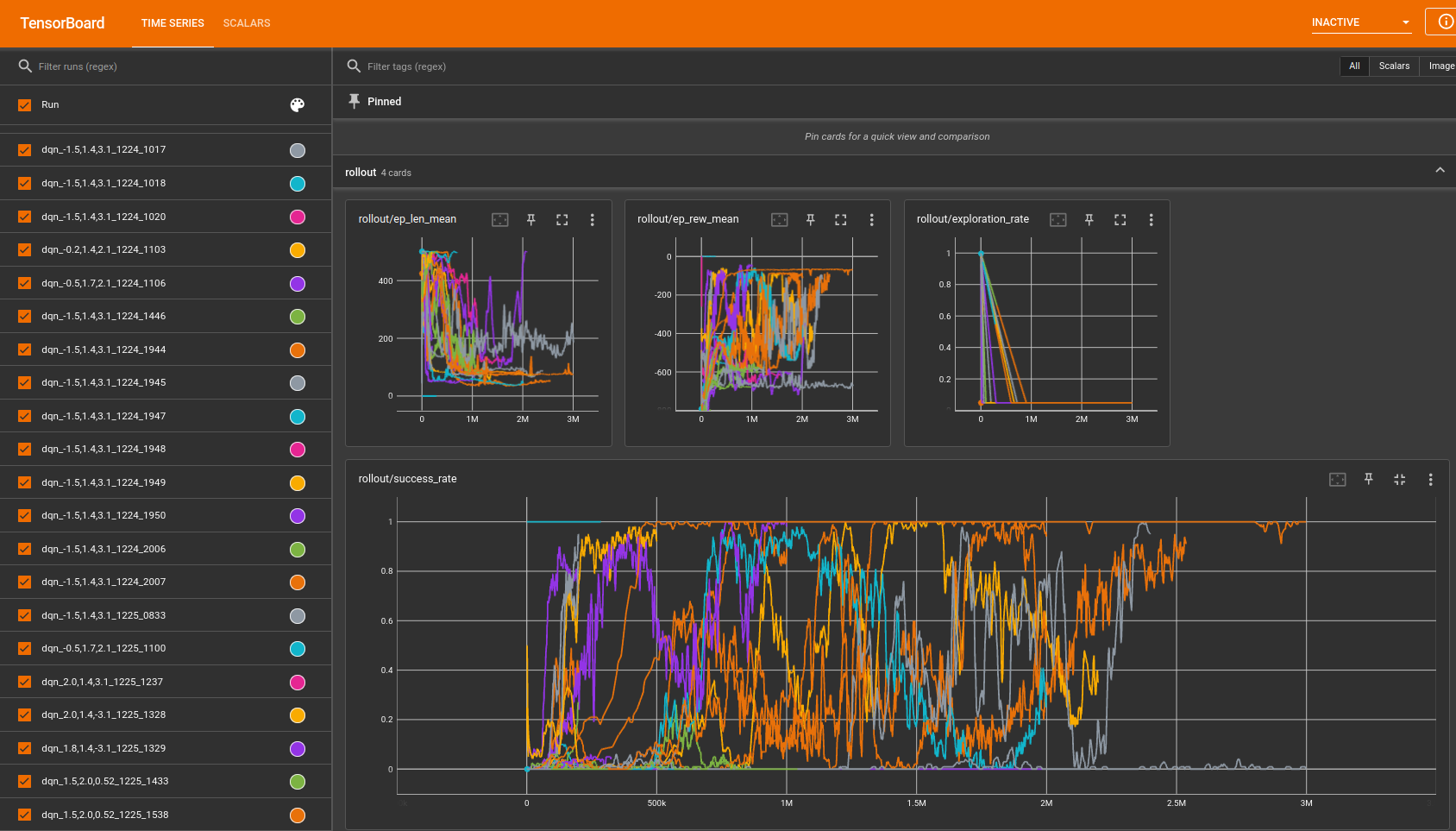Change color of run dqn_2.0,1.4,-3.1_1225_1328
The width and height of the screenshot is (1456, 831).
pos(298,715)
